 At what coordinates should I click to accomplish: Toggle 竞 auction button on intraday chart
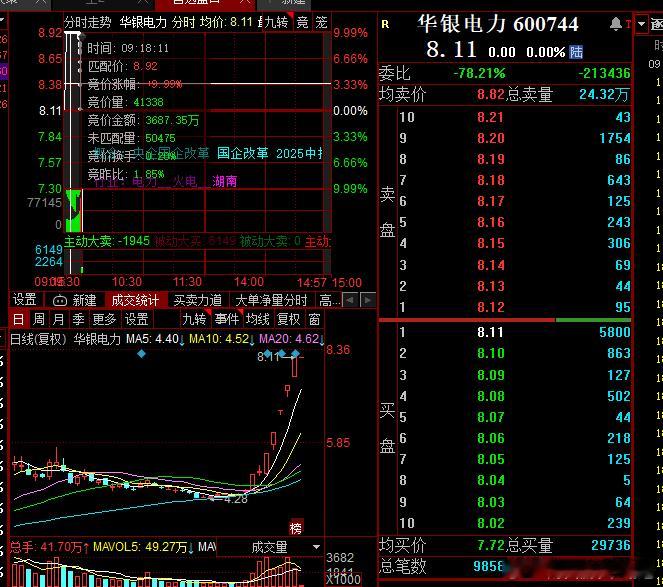pos(302,22)
